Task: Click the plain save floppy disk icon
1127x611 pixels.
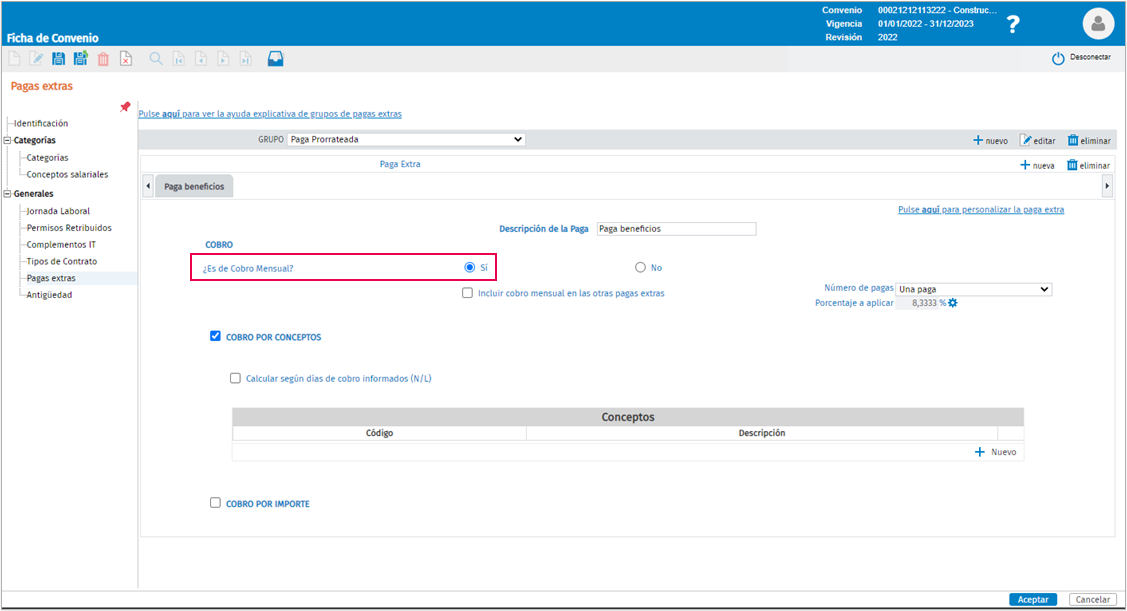Action: (x=58, y=59)
